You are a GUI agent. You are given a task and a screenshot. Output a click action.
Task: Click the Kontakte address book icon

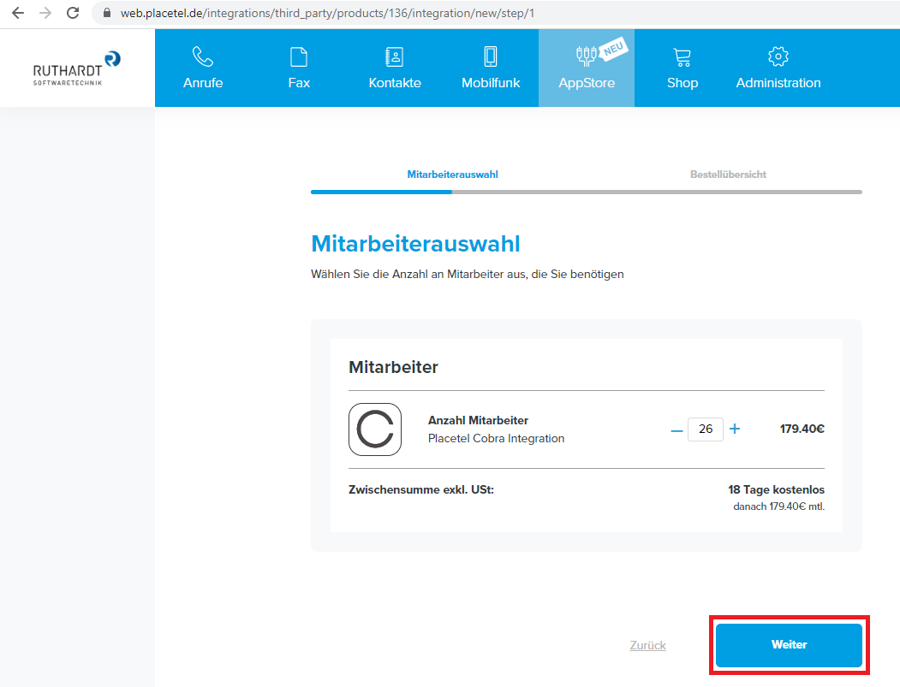(x=394, y=57)
